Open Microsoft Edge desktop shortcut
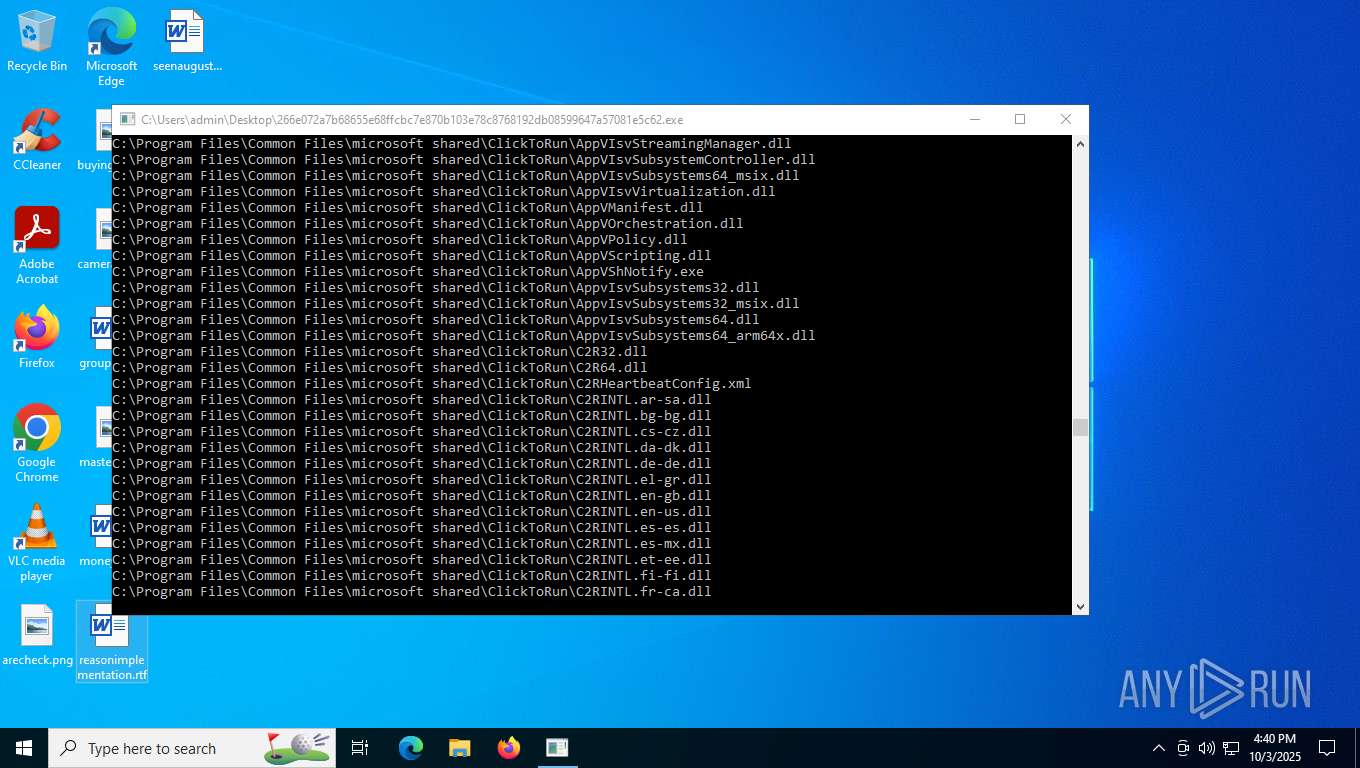The height and width of the screenshot is (768, 1360). point(111,48)
